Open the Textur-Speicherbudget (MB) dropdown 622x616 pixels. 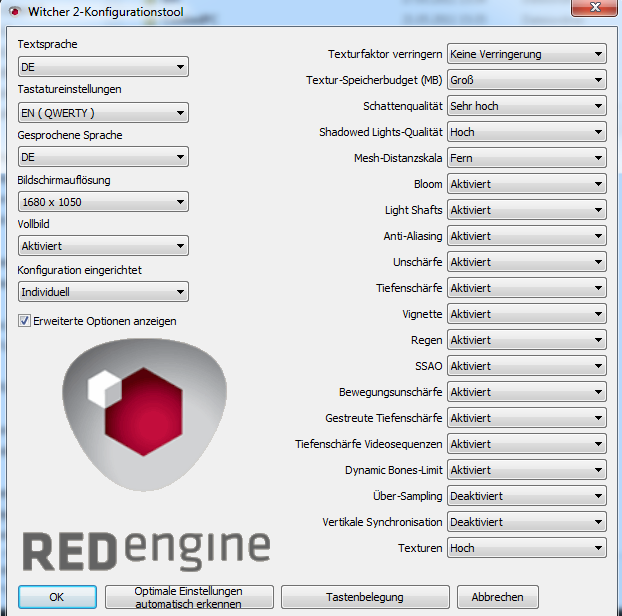click(527, 80)
